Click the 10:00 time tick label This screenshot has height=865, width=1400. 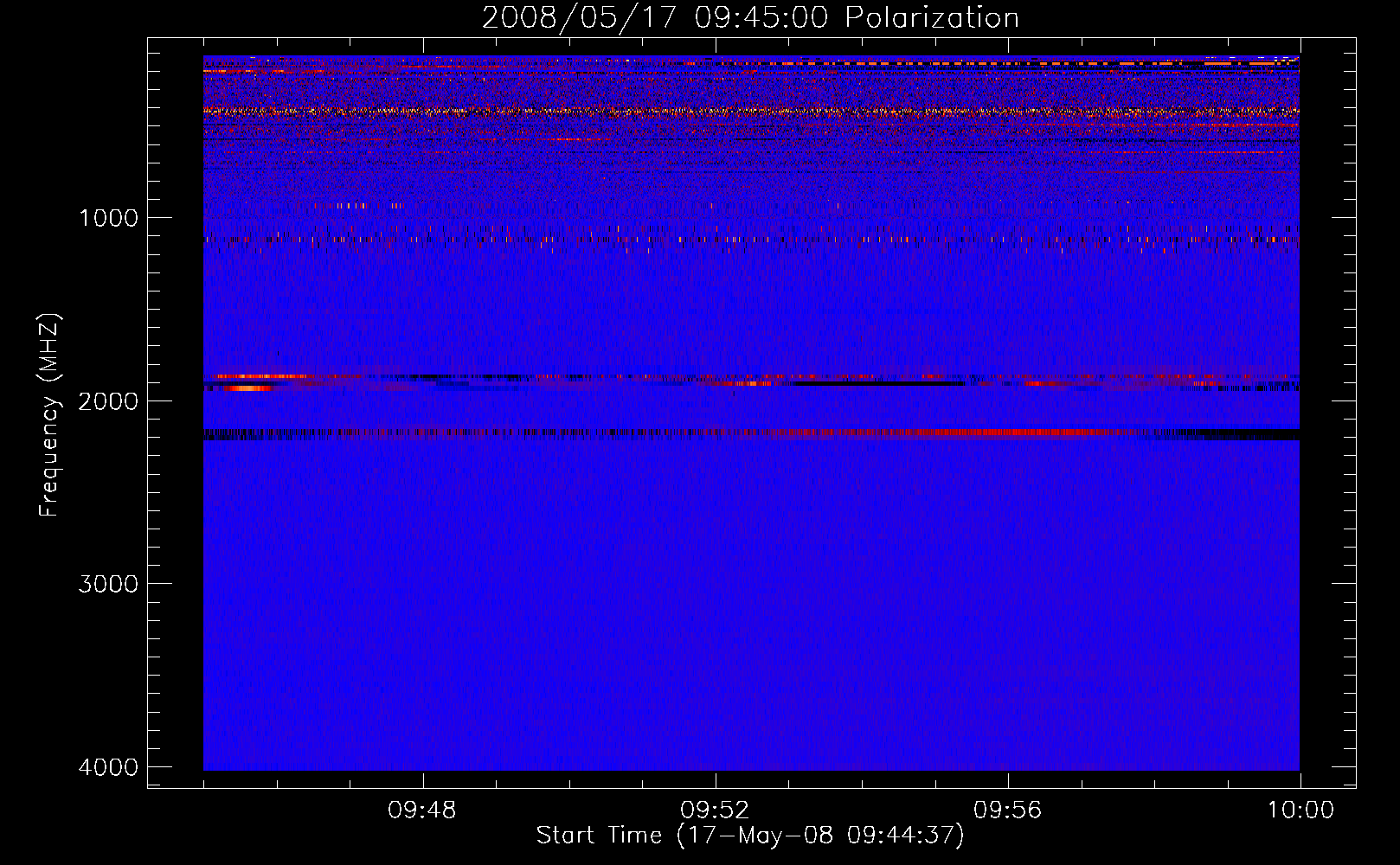coord(1300,811)
